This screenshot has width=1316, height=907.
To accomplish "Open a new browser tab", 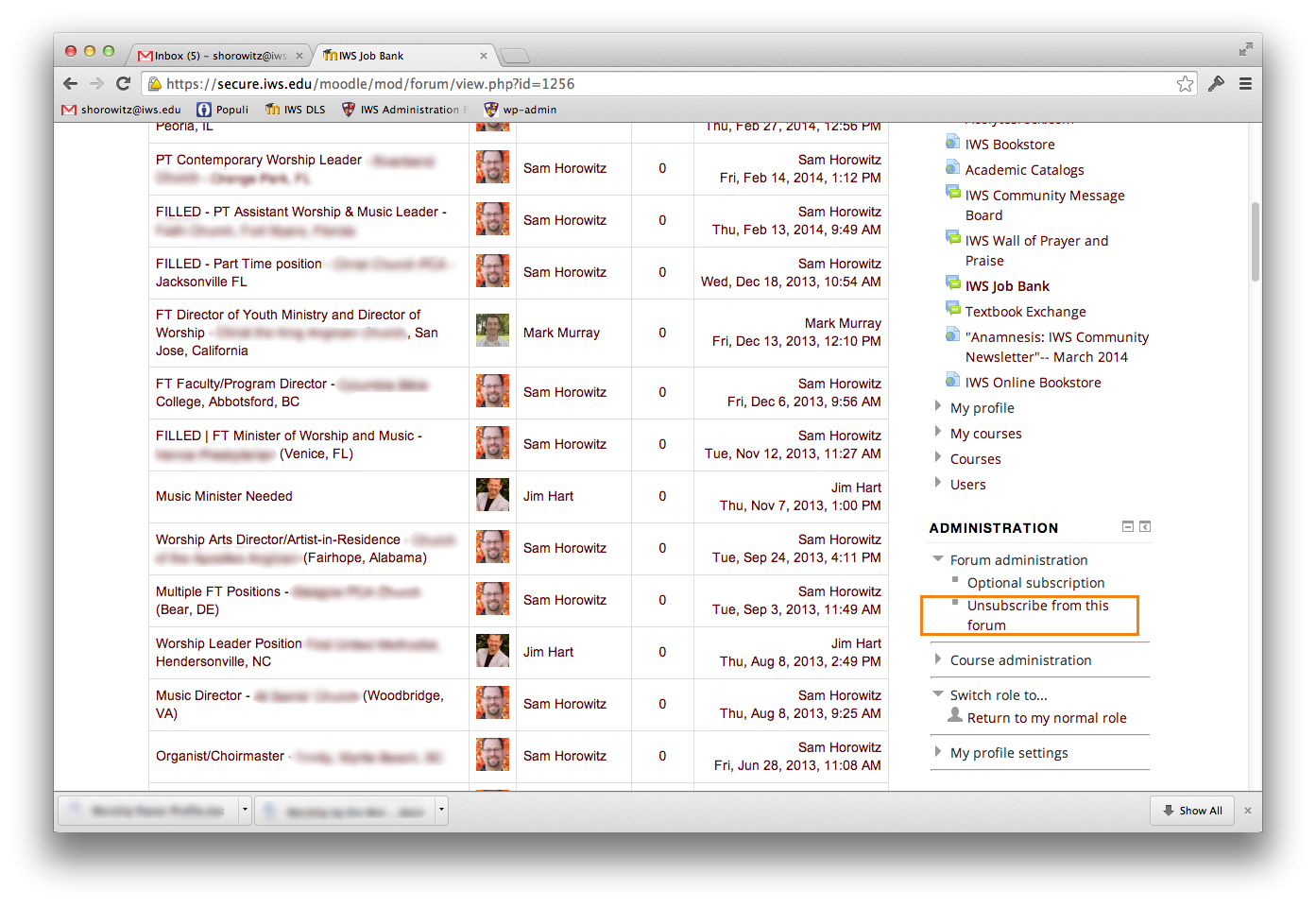I will tap(515, 56).
